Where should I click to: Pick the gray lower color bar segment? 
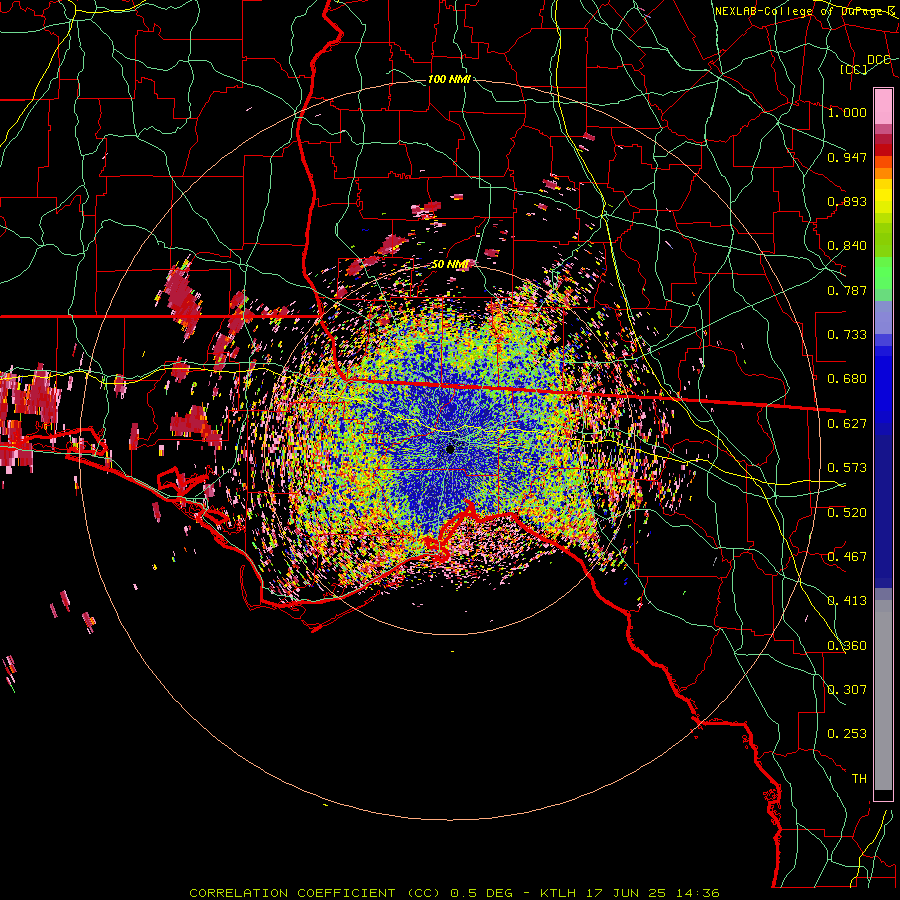883,695
